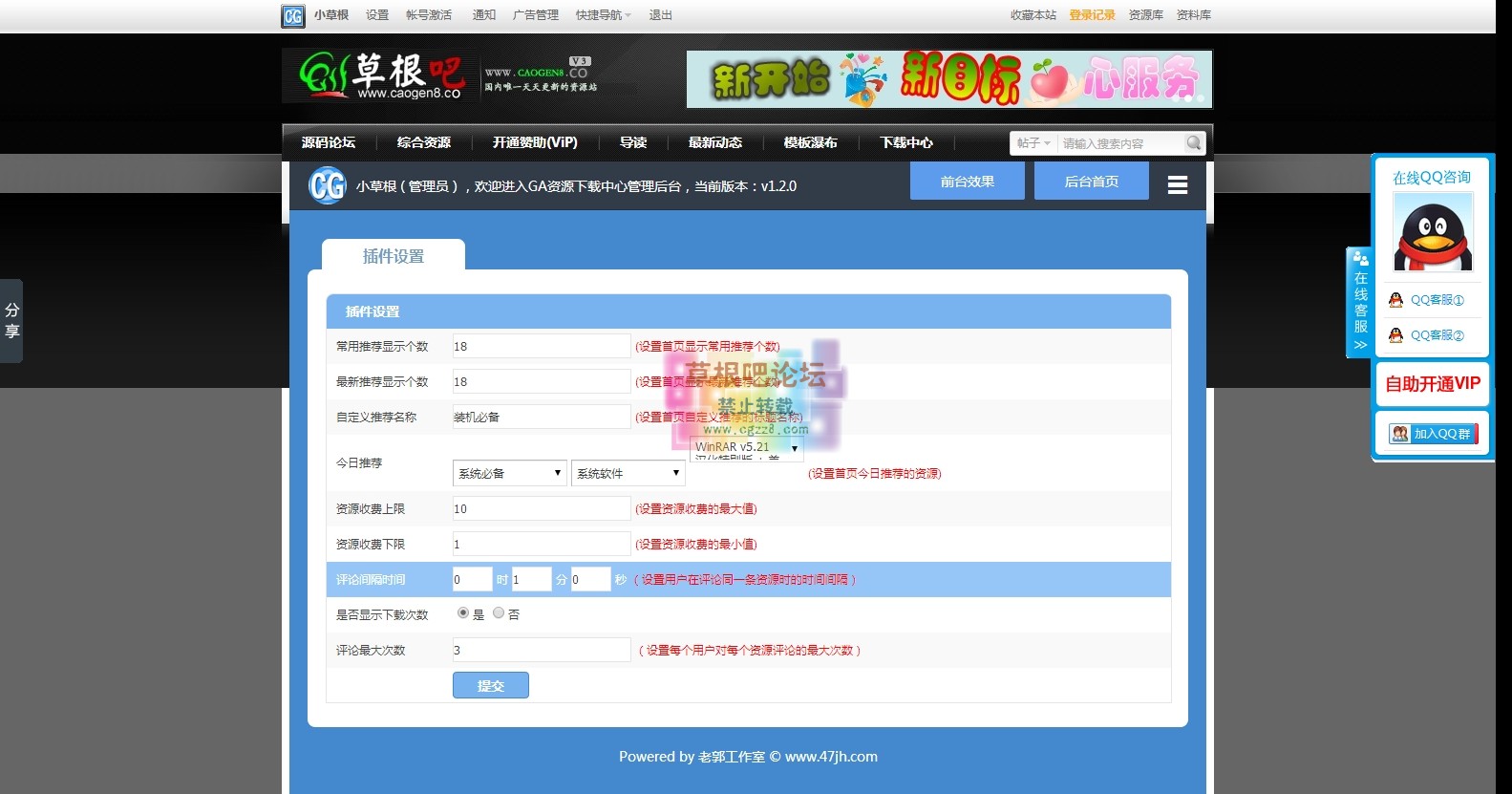Click the CG logo icon in top bar
The image size is (1512, 794).
pos(293,16)
